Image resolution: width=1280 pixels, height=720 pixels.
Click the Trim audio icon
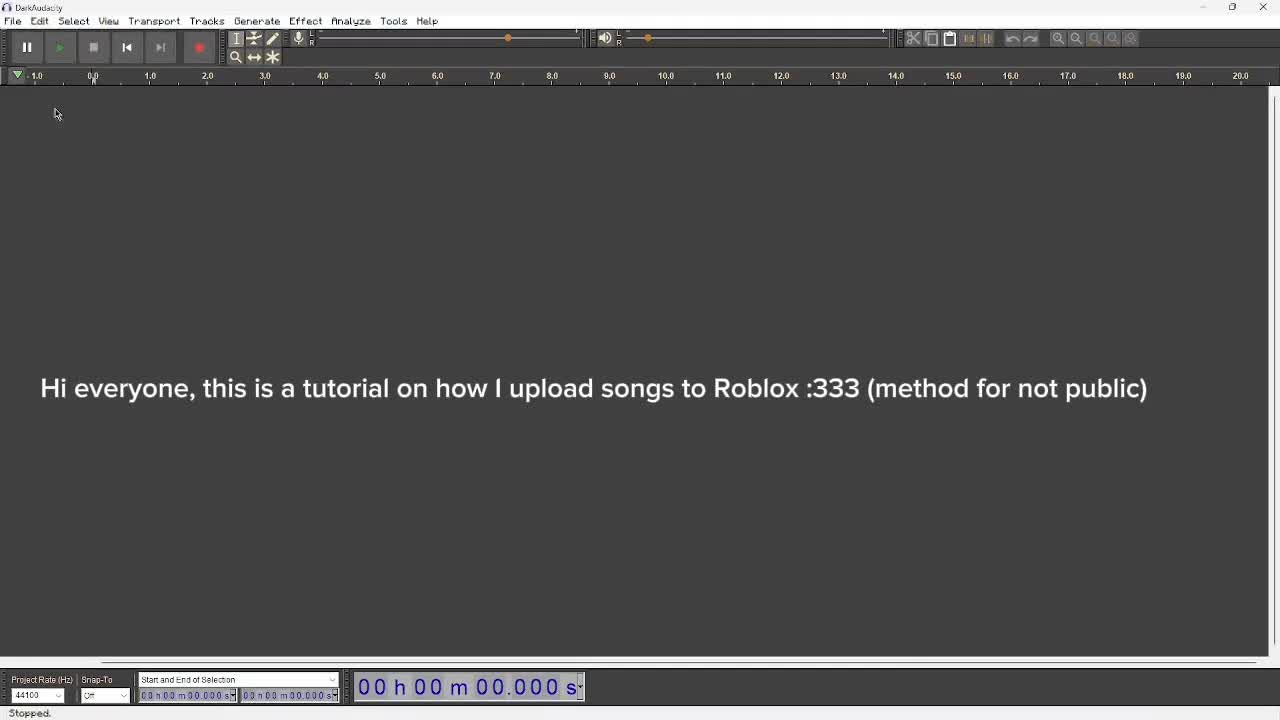(969, 38)
